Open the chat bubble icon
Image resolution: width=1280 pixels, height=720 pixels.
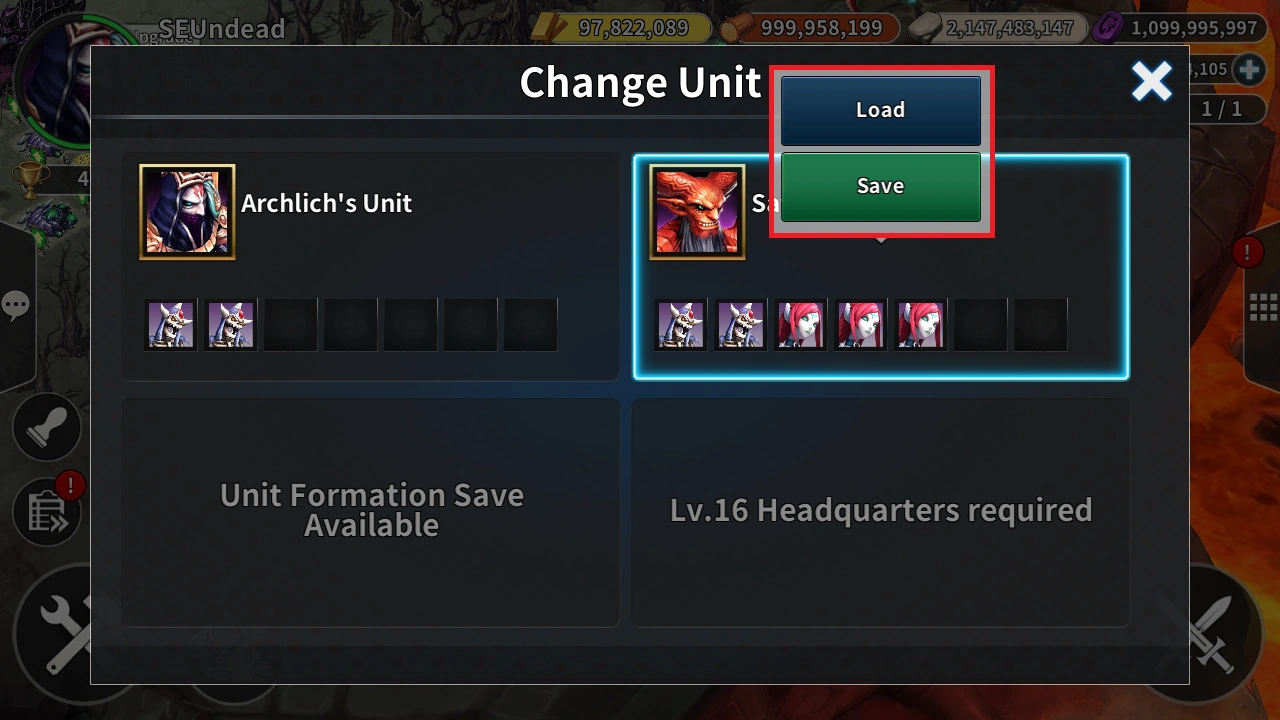16,306
